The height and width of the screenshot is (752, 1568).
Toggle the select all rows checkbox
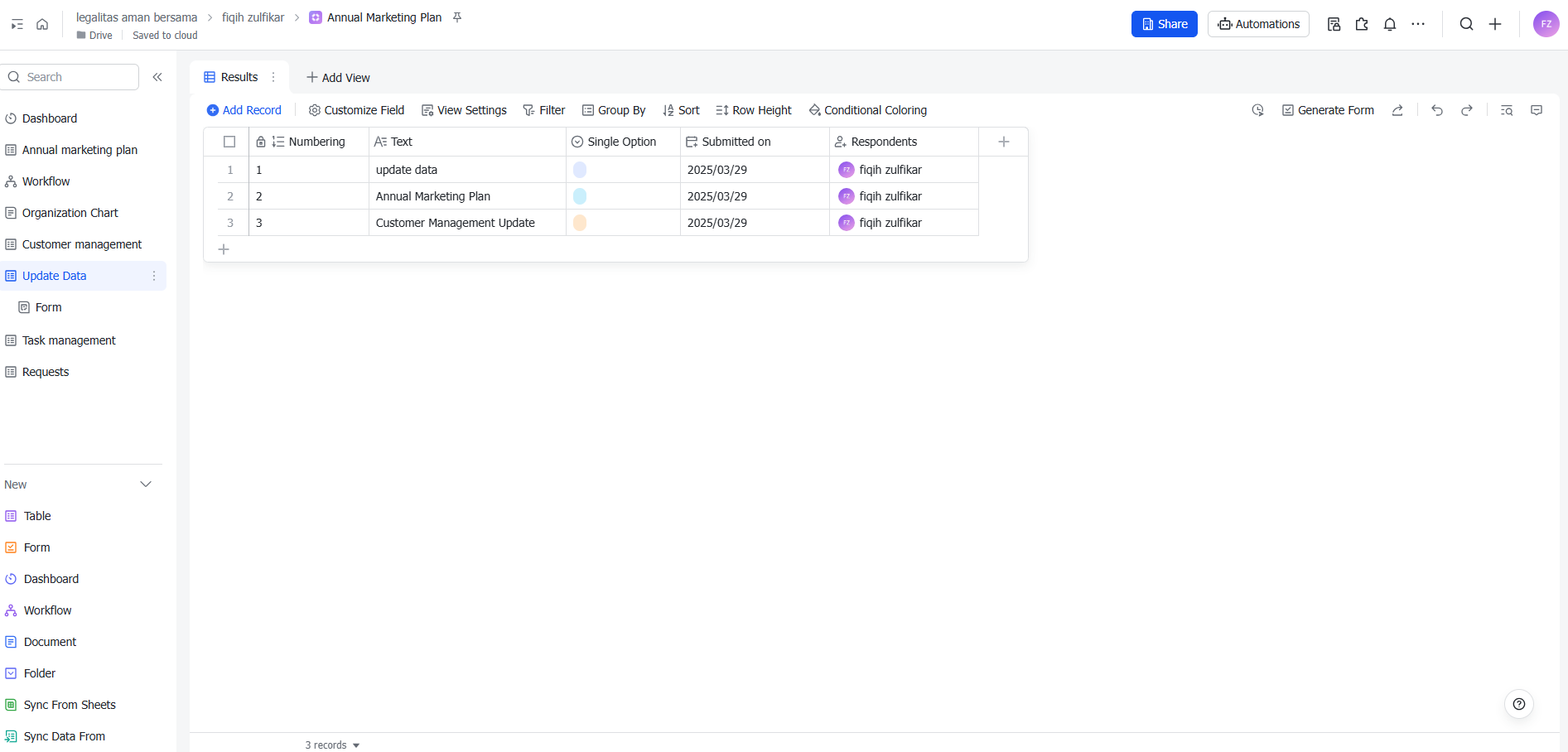pos(229,142)
